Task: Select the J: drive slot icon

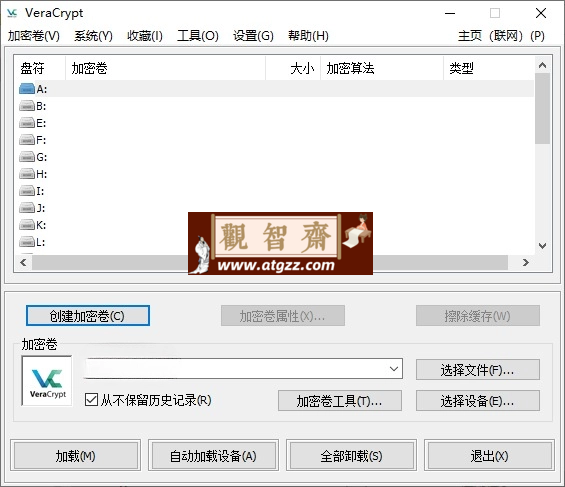Action: tap(27, 208)
